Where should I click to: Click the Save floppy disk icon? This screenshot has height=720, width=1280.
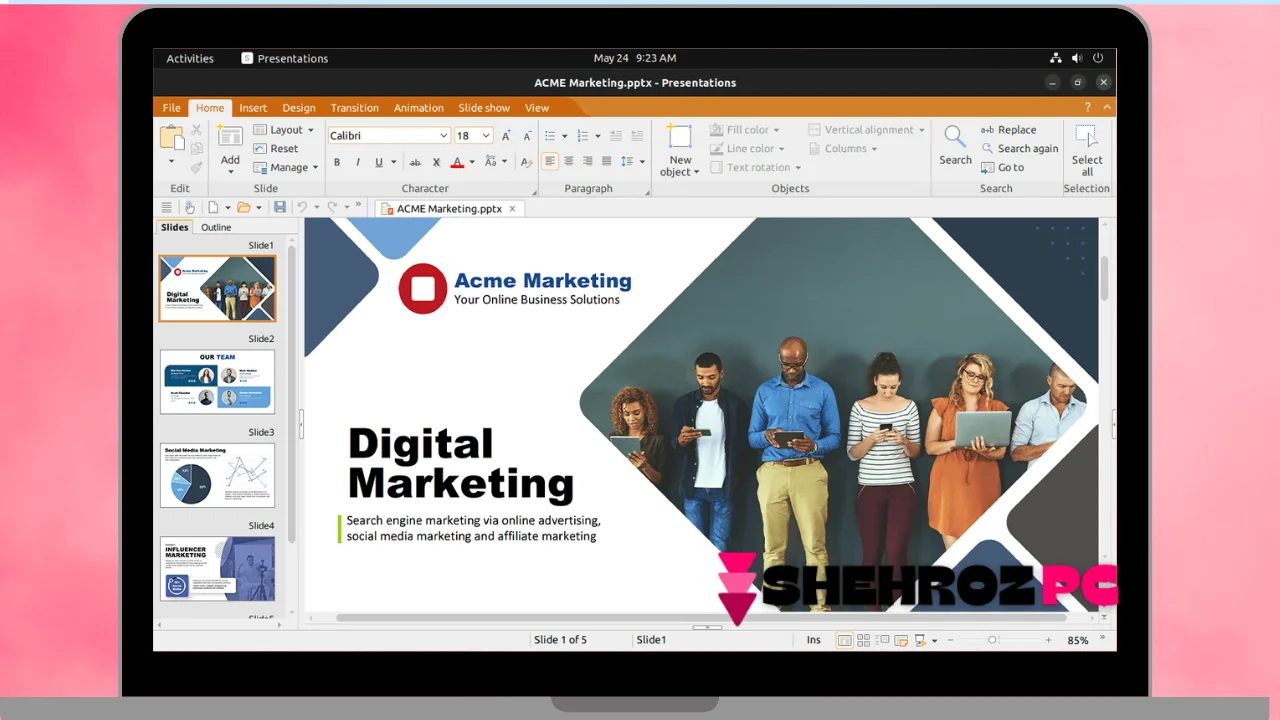280,207
